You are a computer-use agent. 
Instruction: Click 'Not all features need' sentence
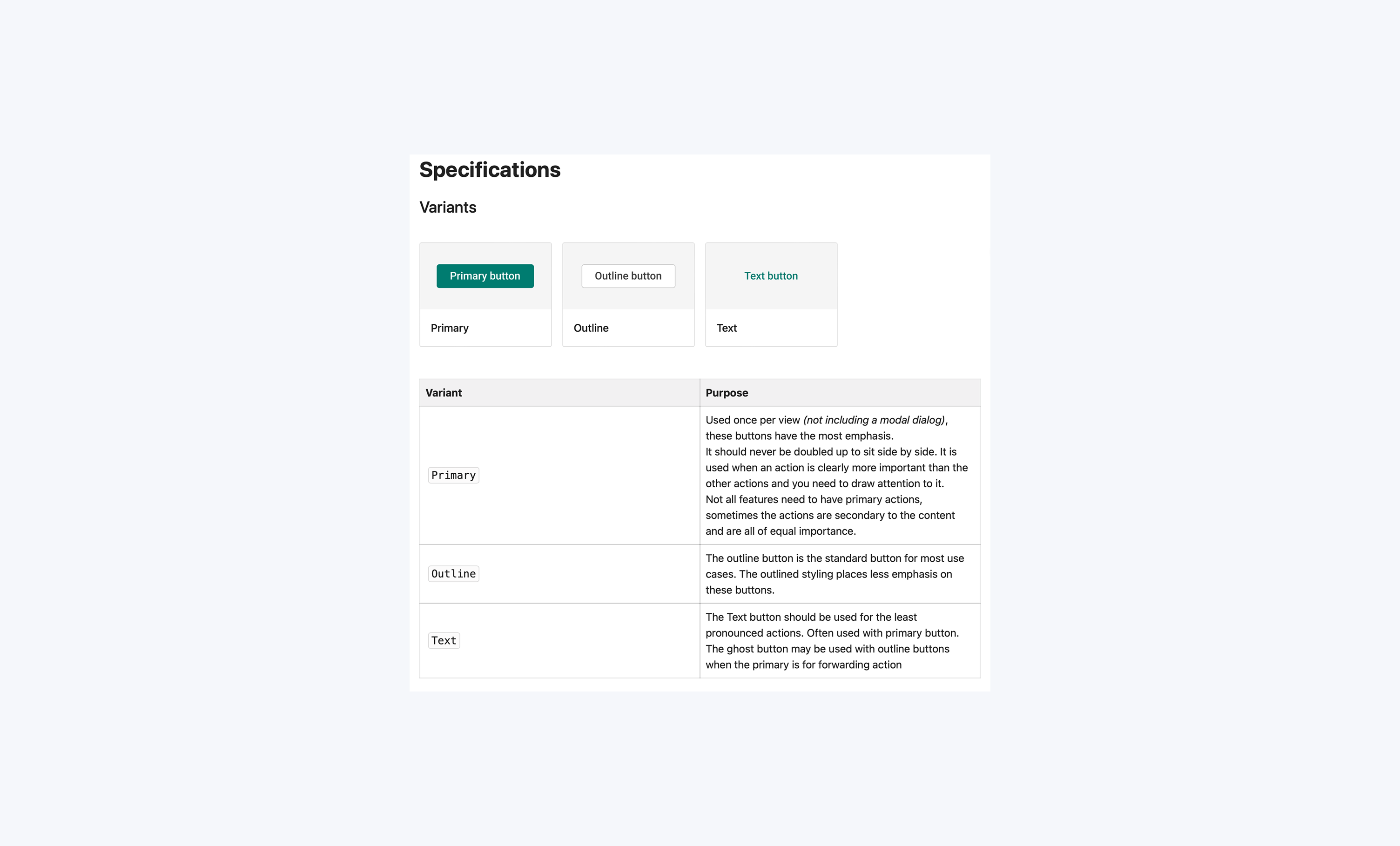(x=830, y=515)
